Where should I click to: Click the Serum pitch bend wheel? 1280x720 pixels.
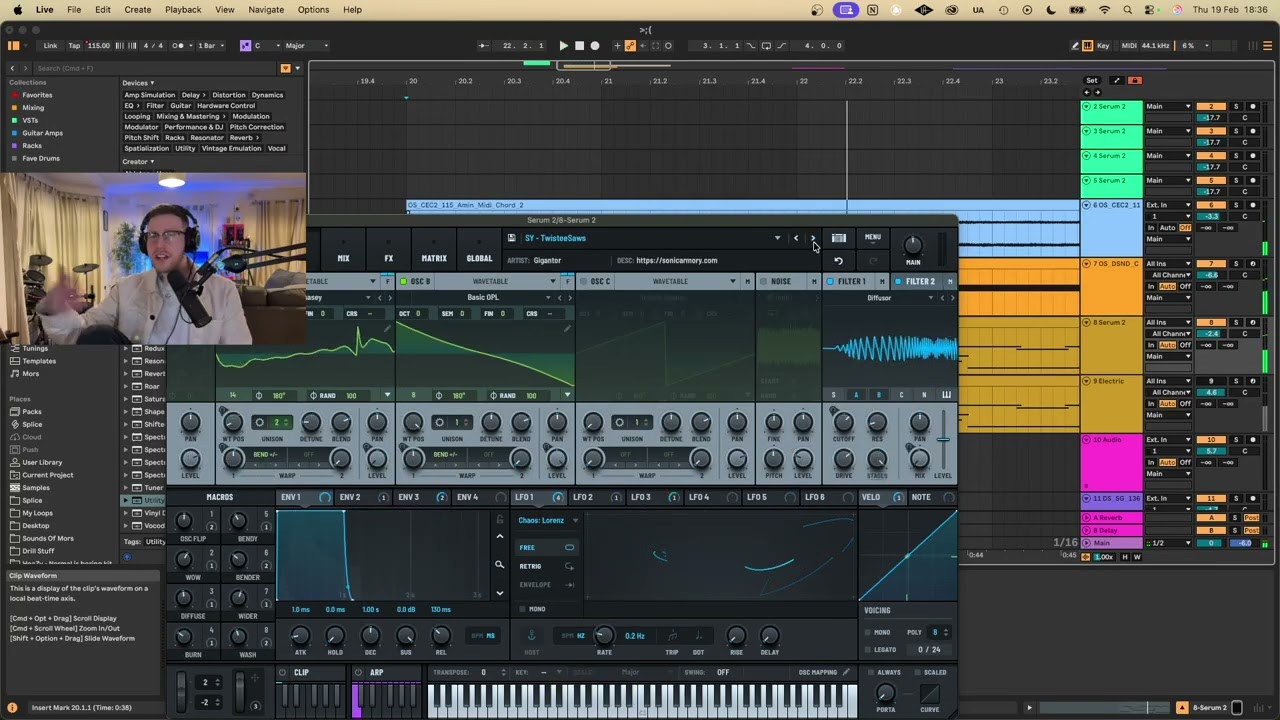[x=181, y=690]
